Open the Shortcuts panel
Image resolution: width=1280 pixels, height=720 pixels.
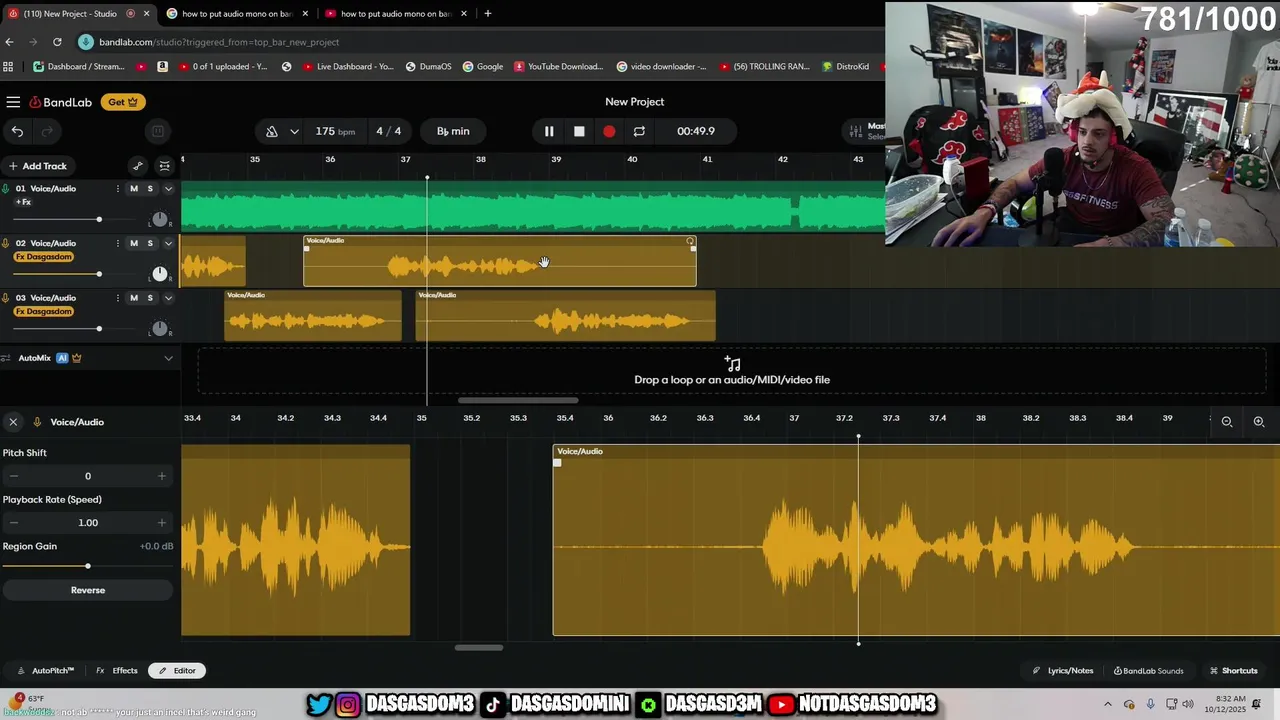1233,671
